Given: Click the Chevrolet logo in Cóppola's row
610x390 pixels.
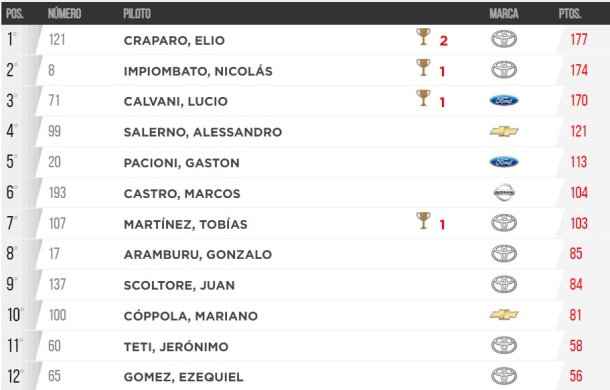Looking at the screenshot, I should click(x=504, y=315).
